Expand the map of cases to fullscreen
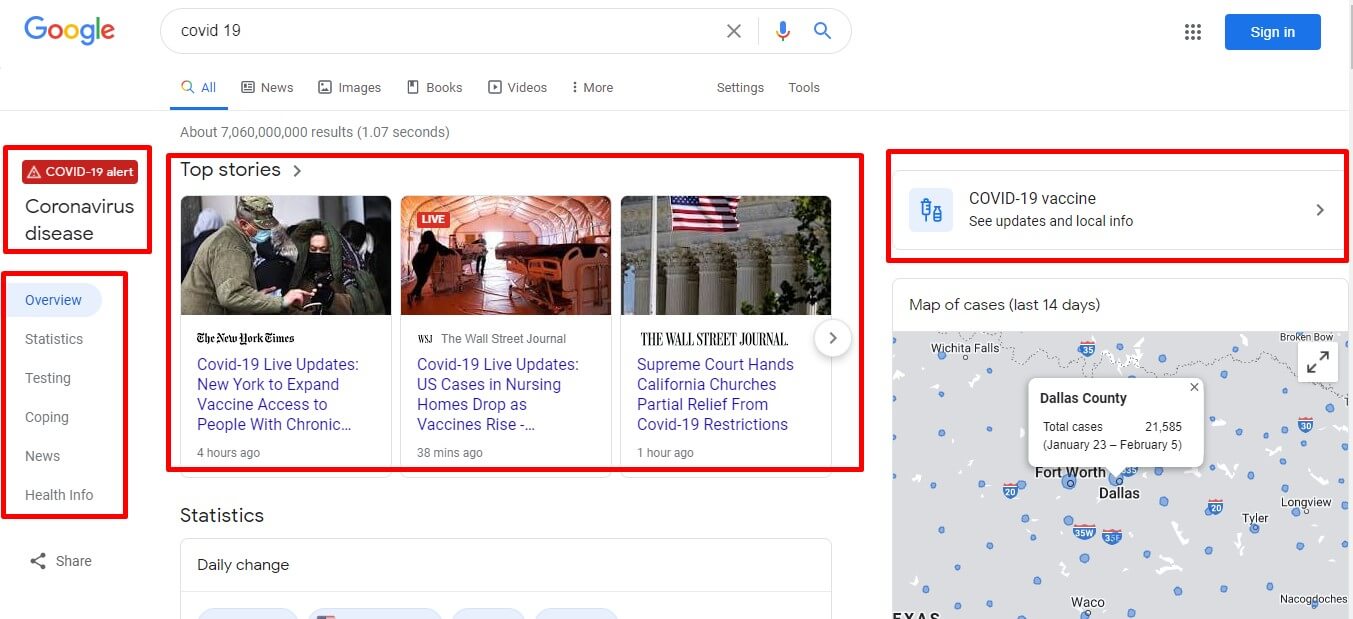 coord(1318,362)
